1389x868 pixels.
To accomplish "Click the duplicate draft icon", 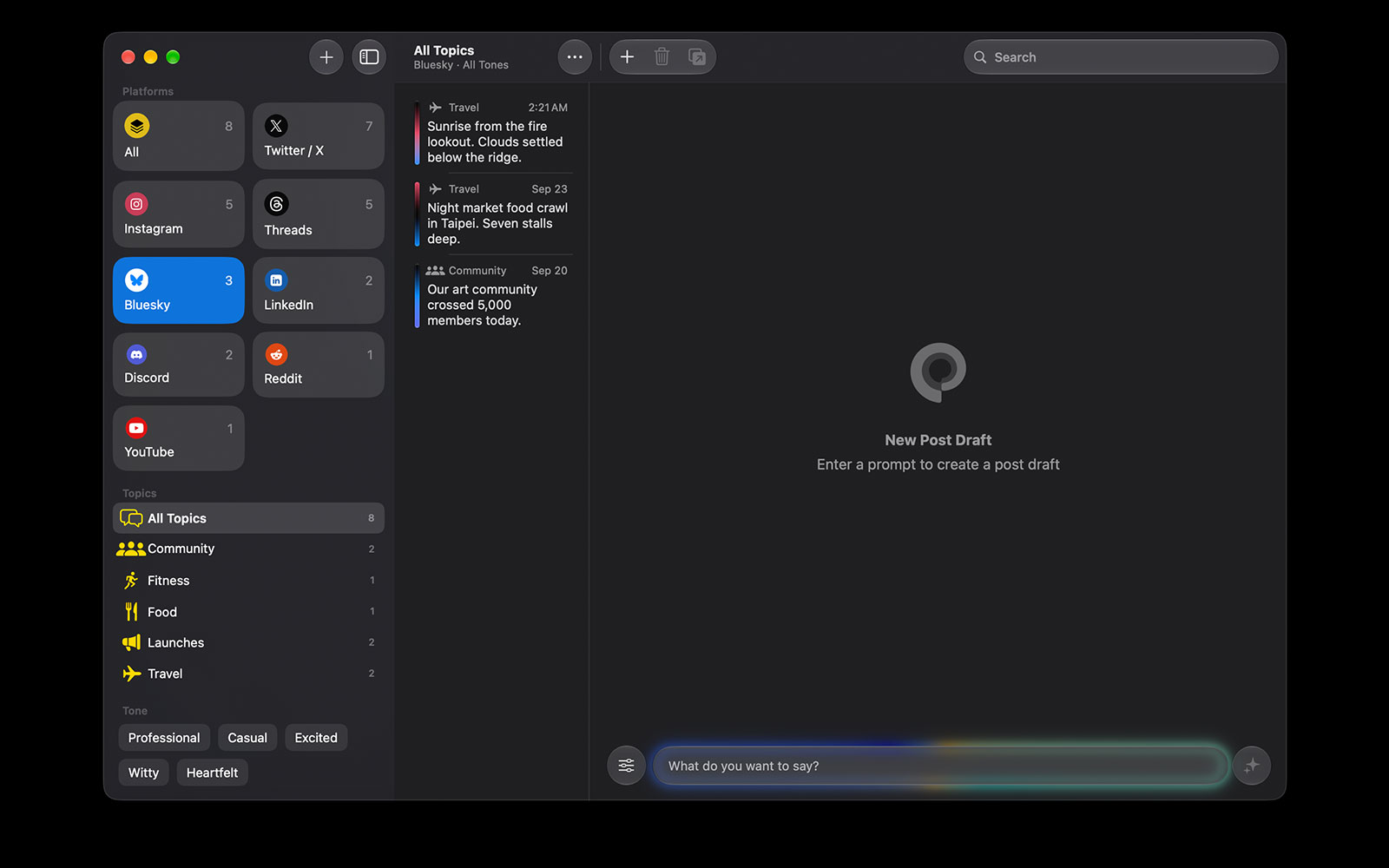I will click(697, 57).
